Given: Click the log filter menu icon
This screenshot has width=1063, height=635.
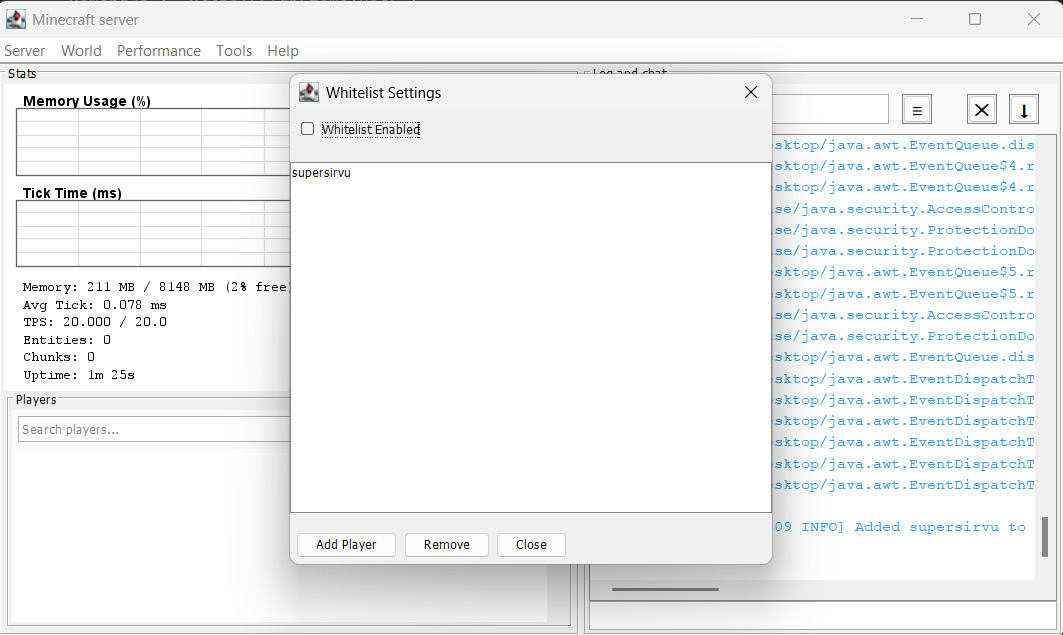Looking at the screenshot, I should point(917,110).
